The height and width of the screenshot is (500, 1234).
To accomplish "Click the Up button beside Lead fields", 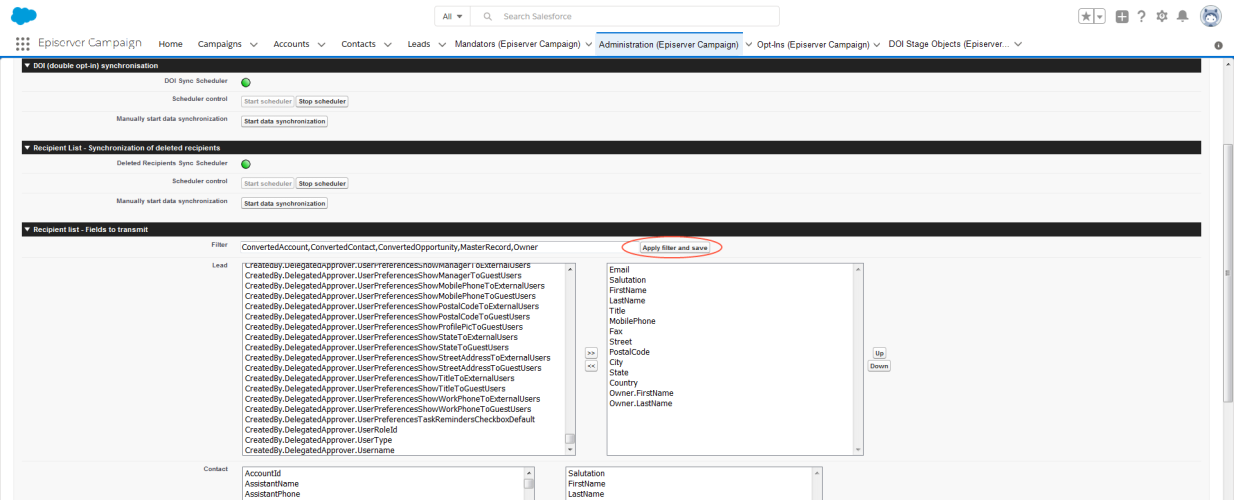I will 879,353.
